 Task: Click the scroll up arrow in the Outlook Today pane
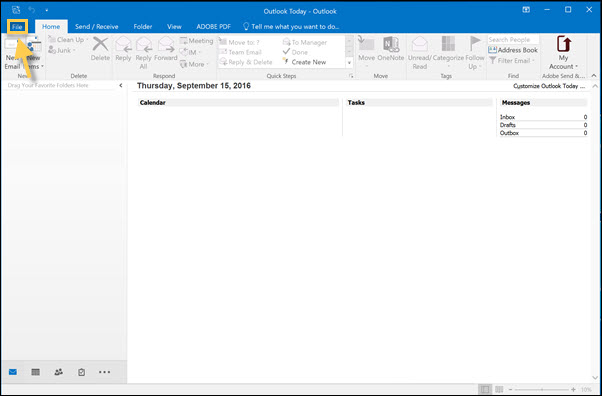click(595, 86)
